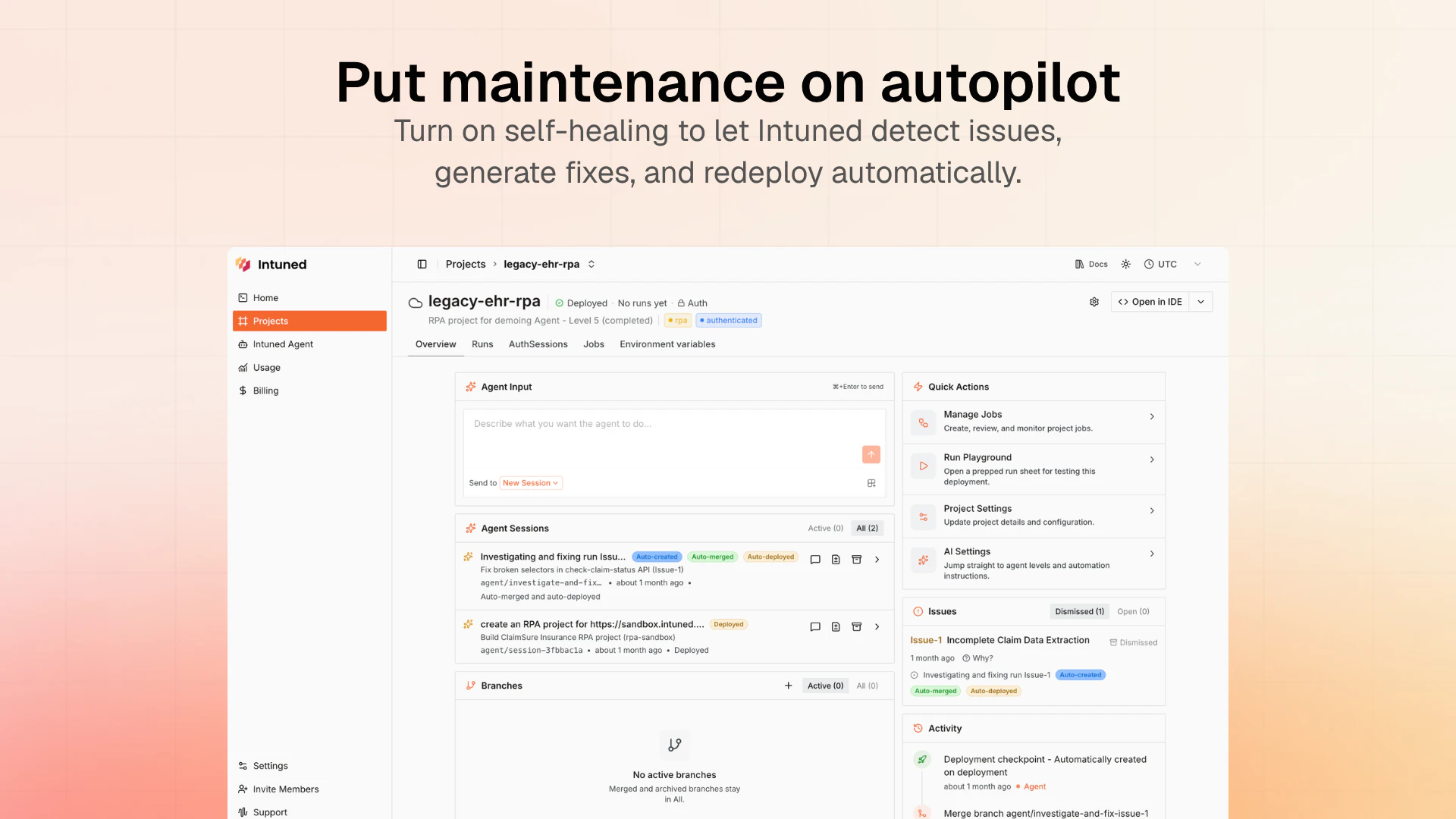Open the New Session send-to dropdown
The width and height of the screenshot is (1456, 819).
pos(531,483)
